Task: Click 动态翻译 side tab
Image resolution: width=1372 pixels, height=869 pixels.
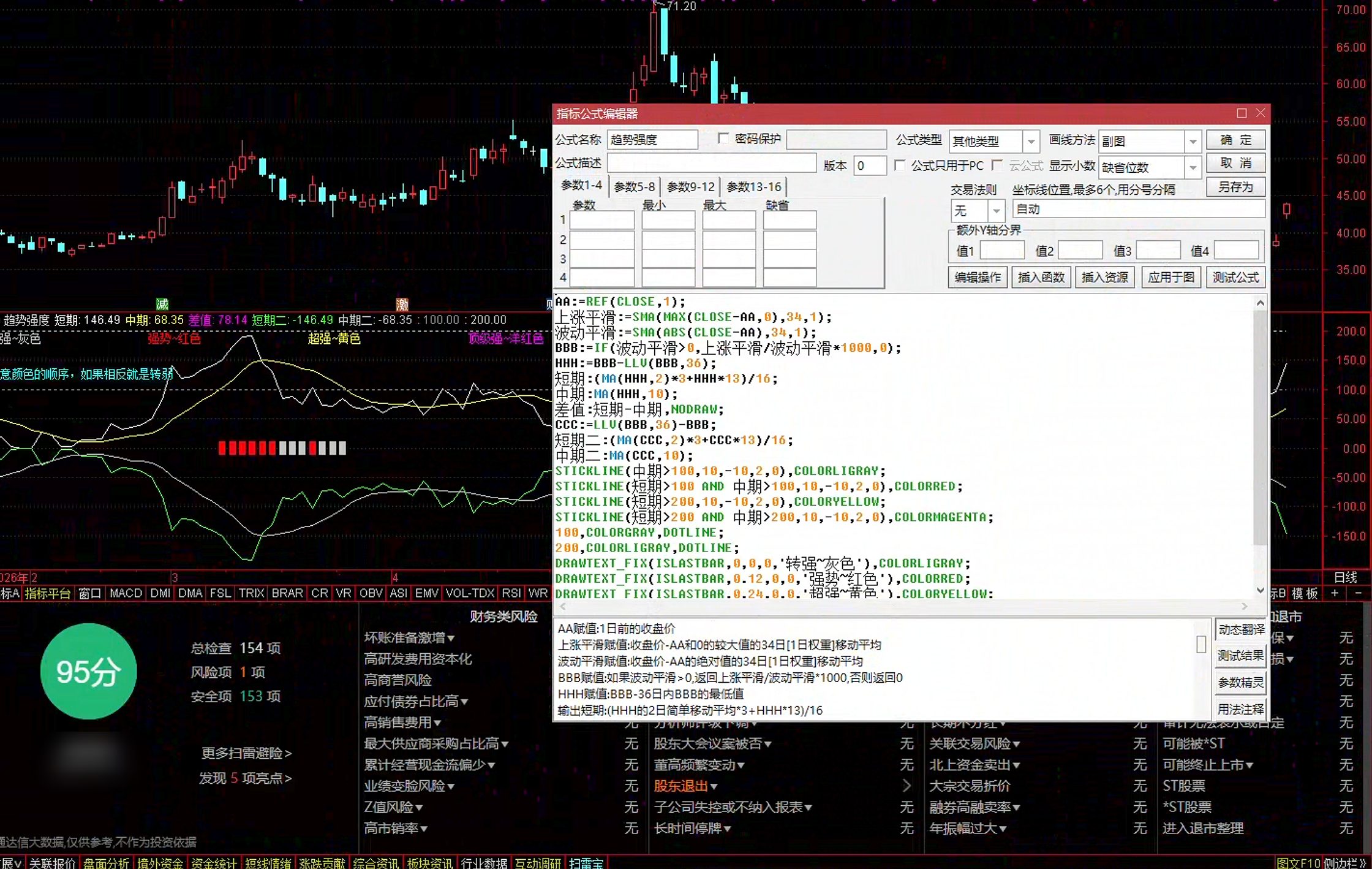Action: [1241, 630]
